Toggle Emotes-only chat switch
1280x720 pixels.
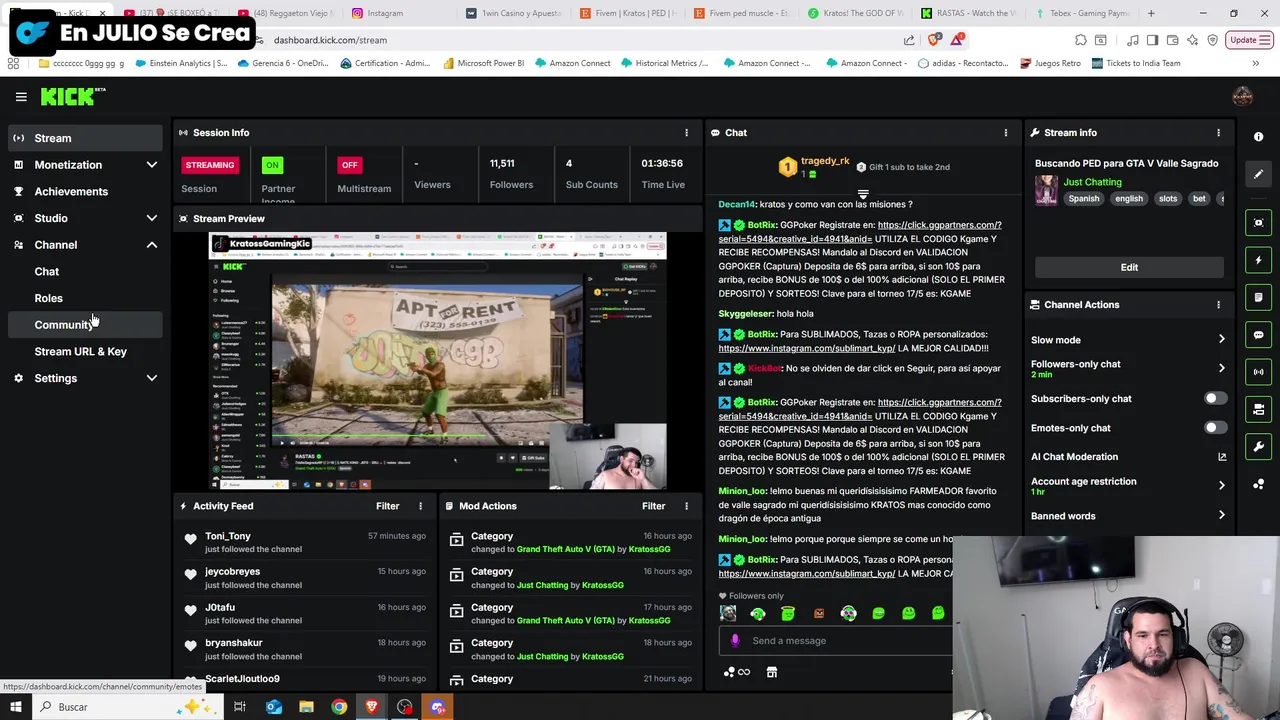coord(1215,428)
